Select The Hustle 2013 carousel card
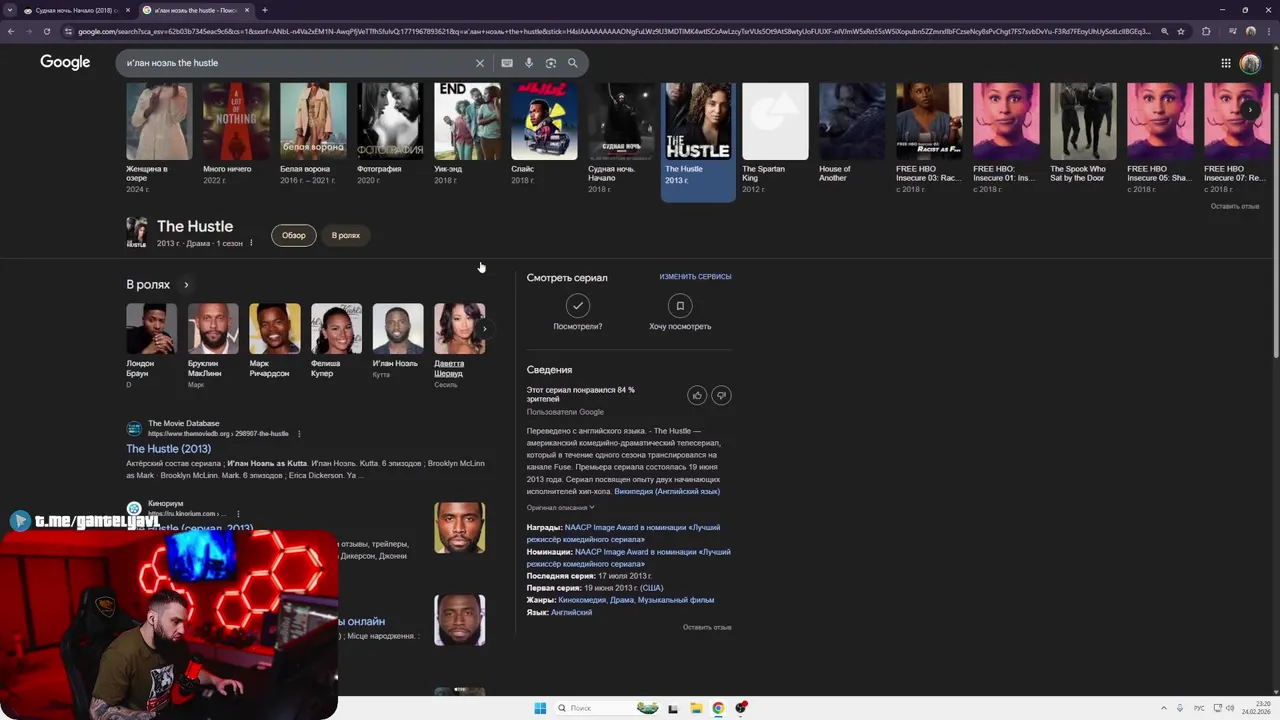 [x=698, y=142]
